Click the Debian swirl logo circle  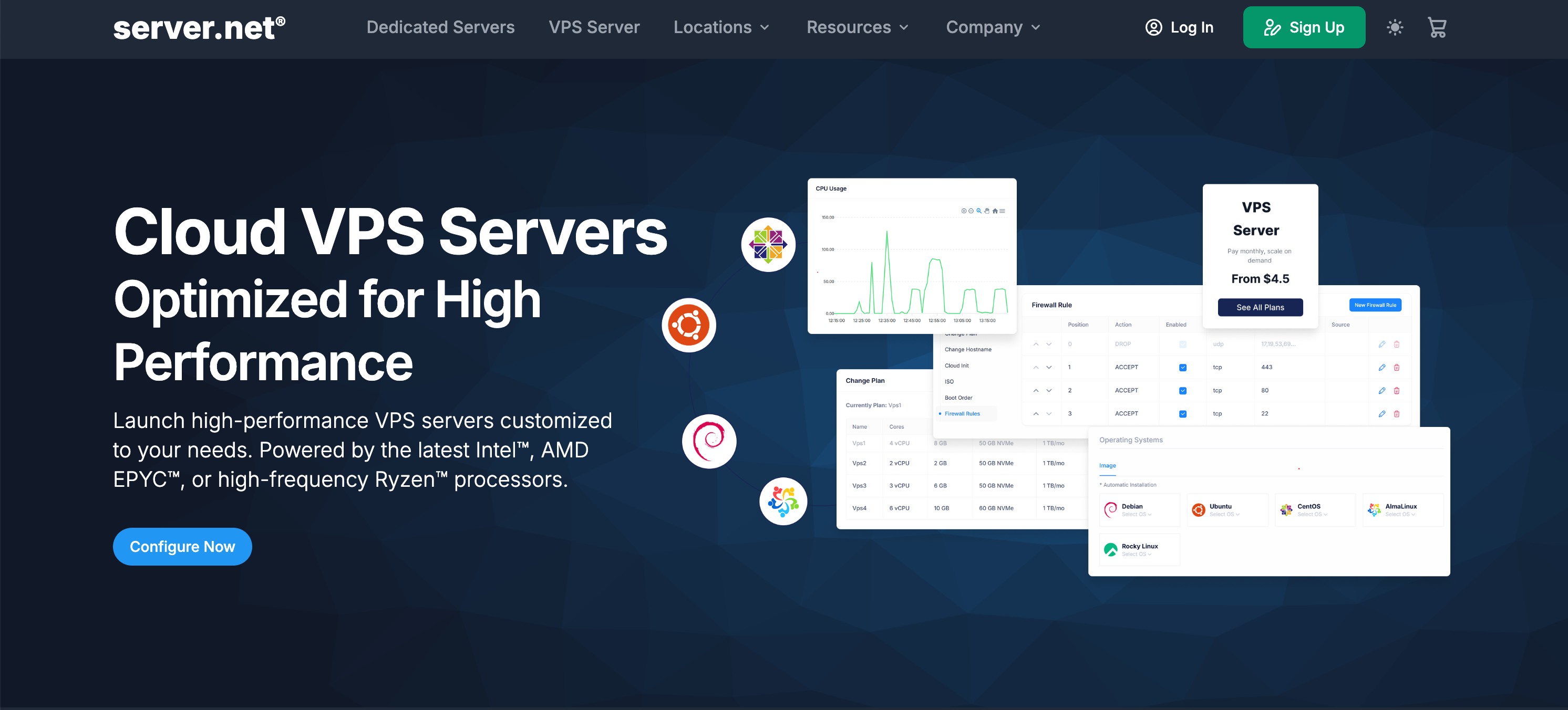coord(708,441)
